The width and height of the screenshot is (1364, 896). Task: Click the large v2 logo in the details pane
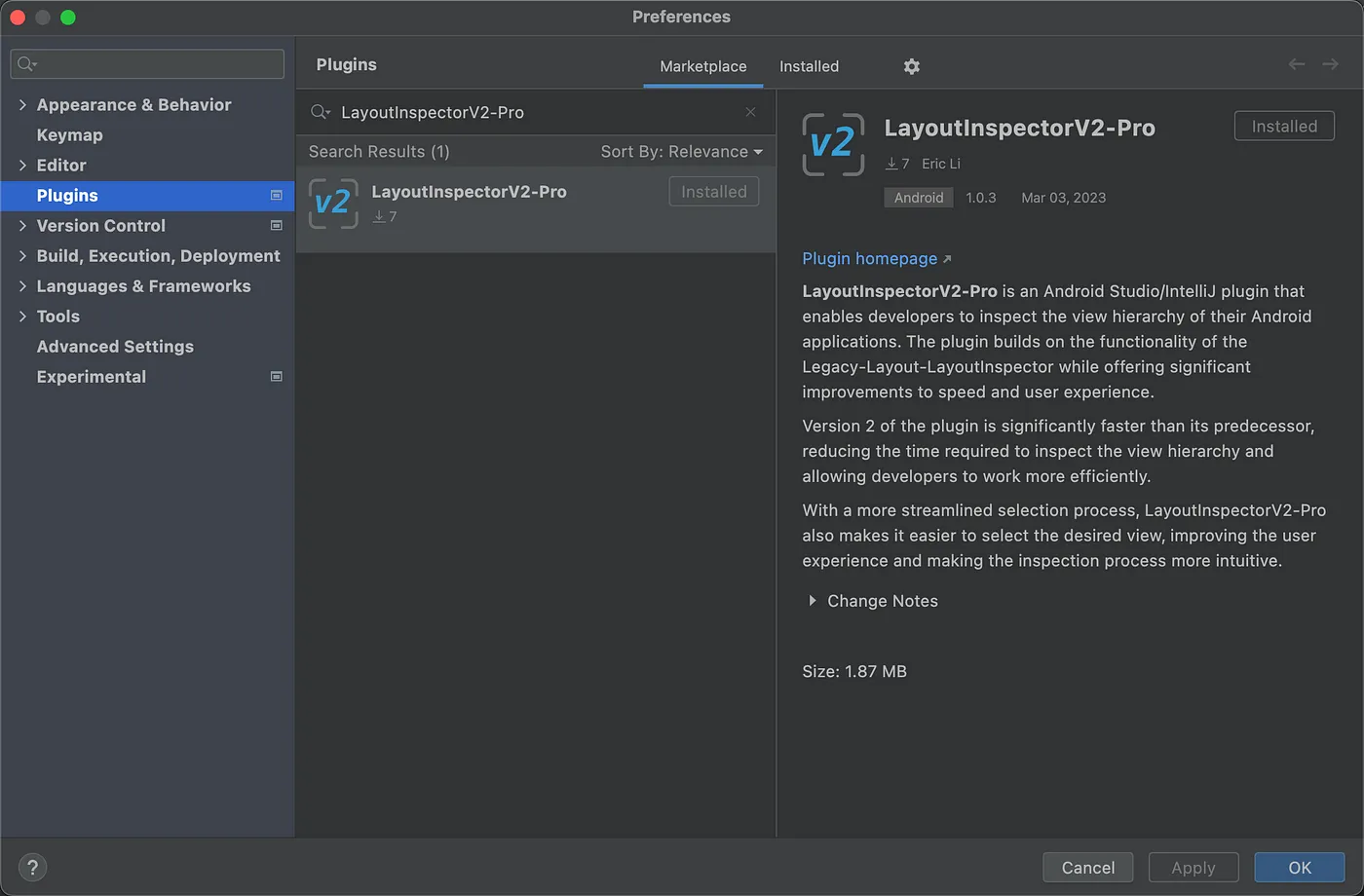coord(833,144)
